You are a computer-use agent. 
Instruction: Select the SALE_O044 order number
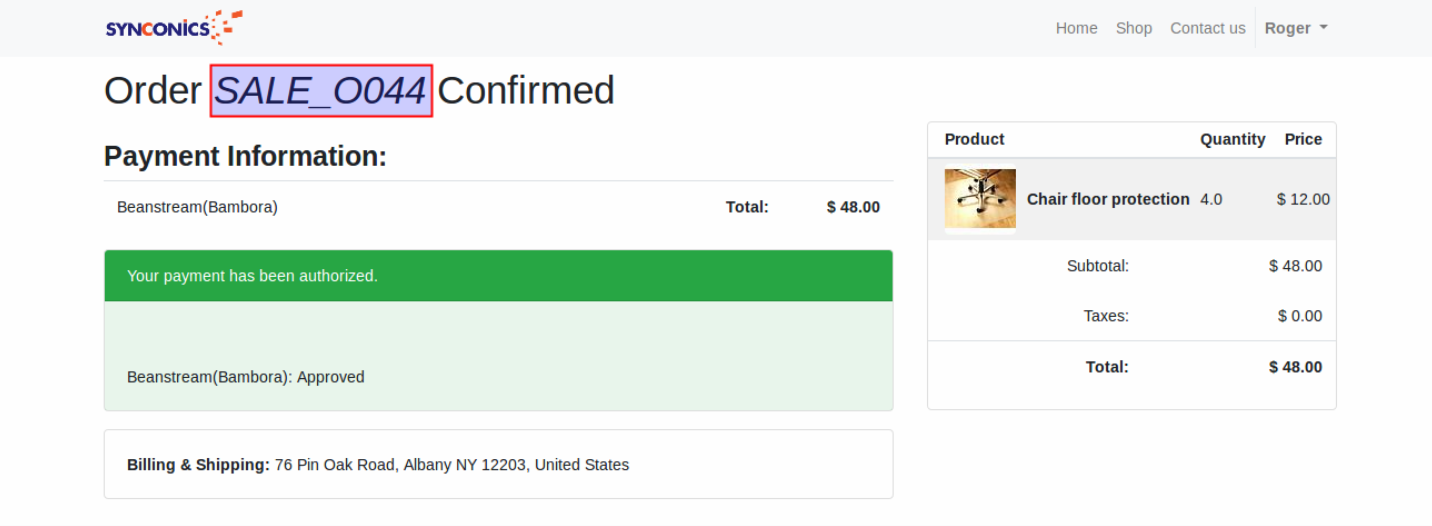pyautogui.click(x=321, y=91)
